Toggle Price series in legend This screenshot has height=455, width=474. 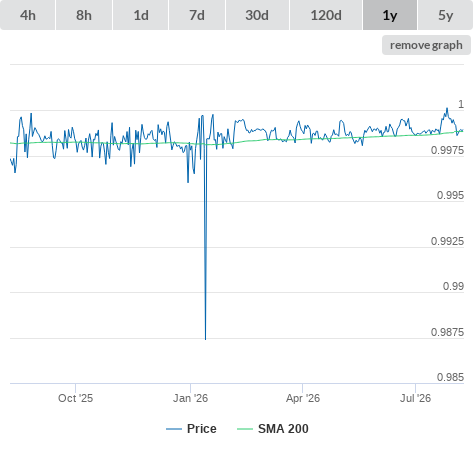[191, 429]
